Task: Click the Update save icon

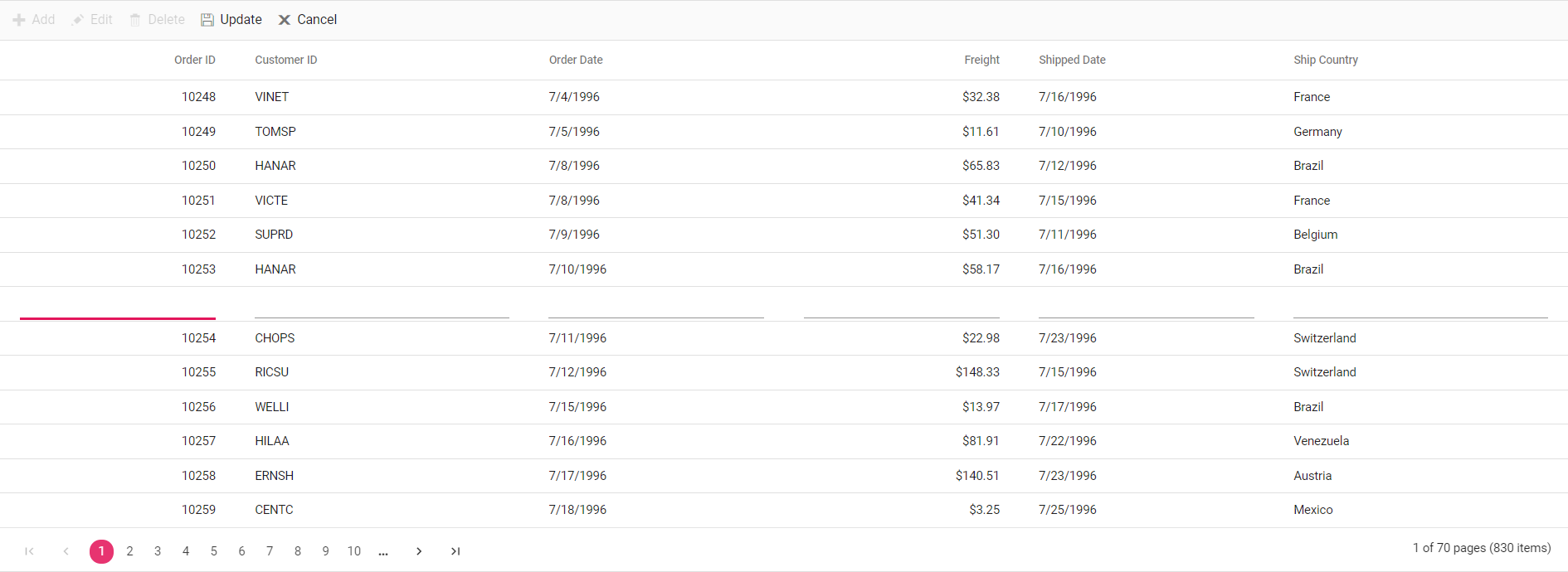Action: coord(207,20)
